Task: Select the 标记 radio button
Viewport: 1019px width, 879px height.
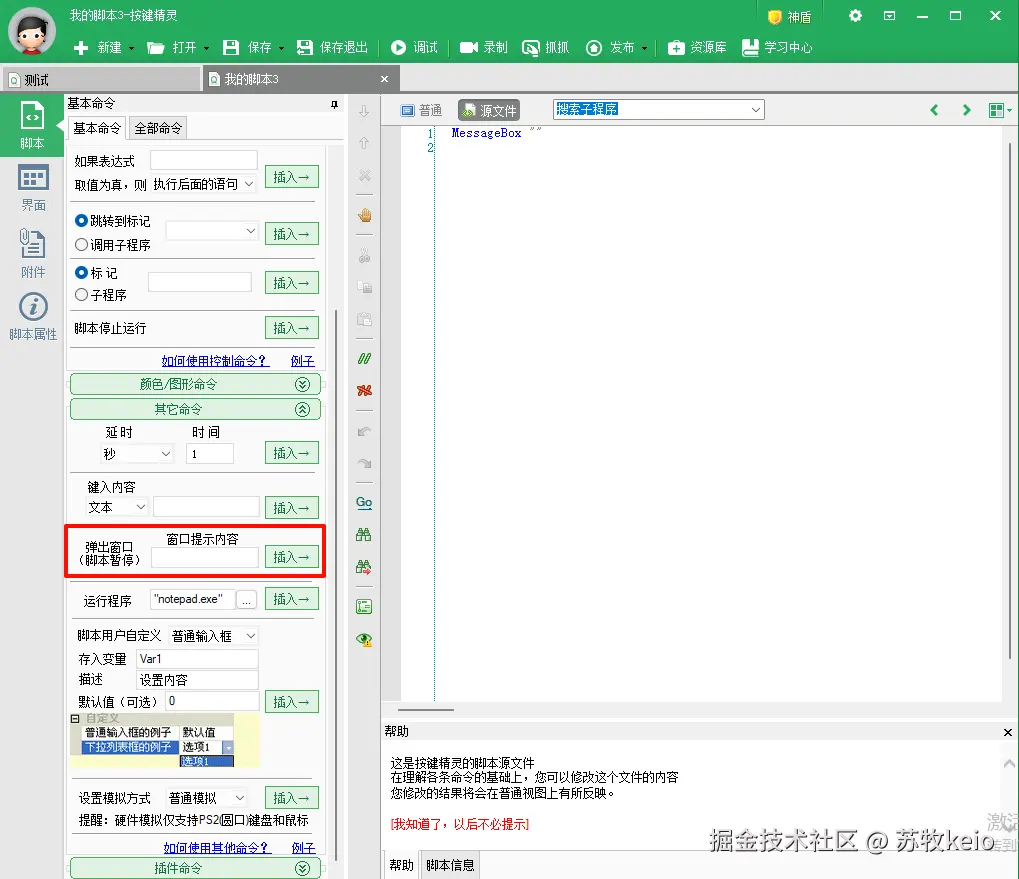Action: pyautogui.click(x=81, y=273)
